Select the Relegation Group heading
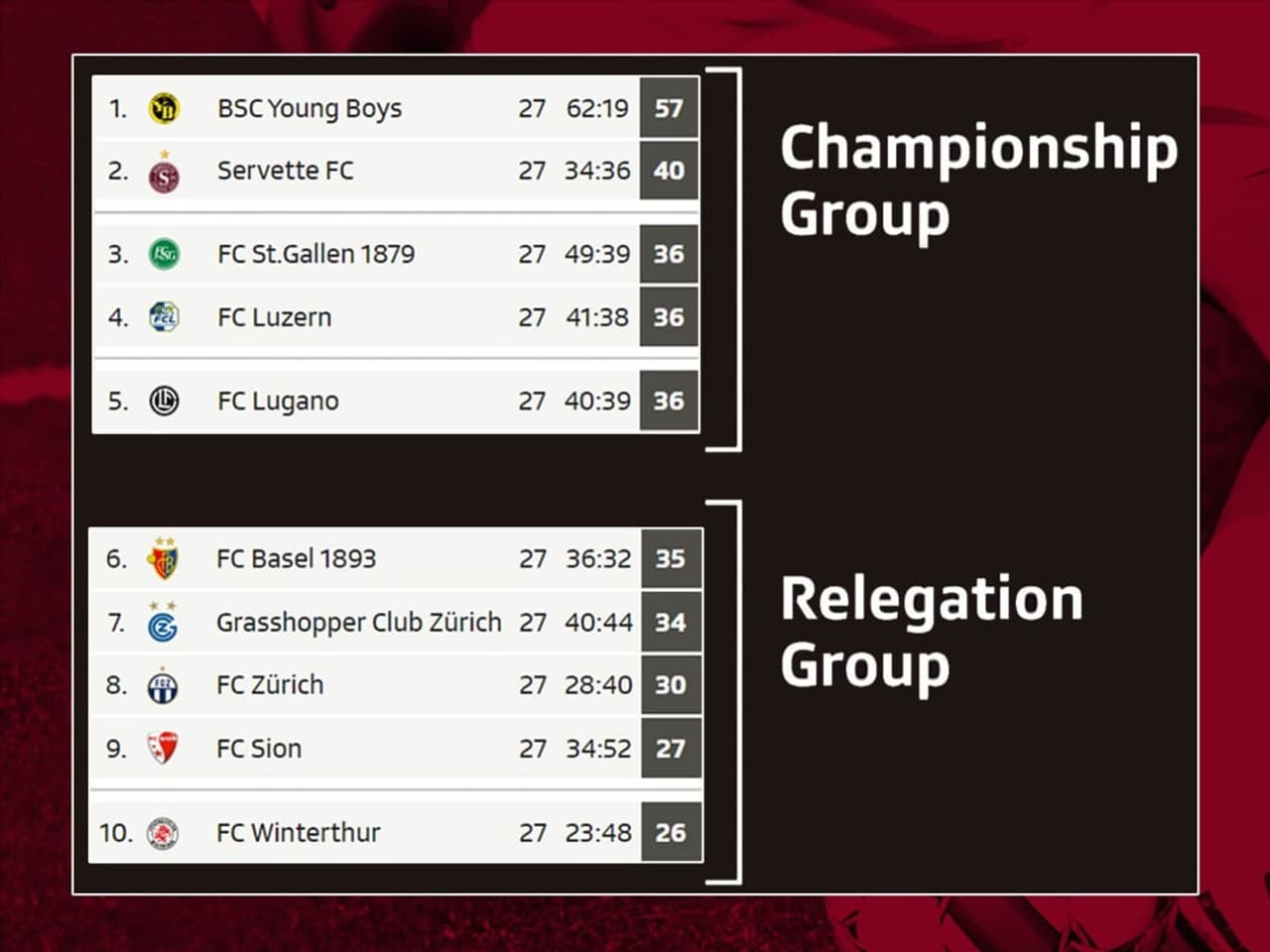Image resolution: width=1270 pixels, height=952 pixels. point(931,633)
